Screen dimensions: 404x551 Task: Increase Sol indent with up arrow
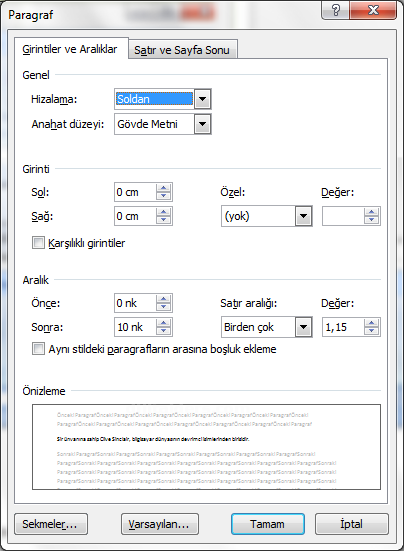163,188
